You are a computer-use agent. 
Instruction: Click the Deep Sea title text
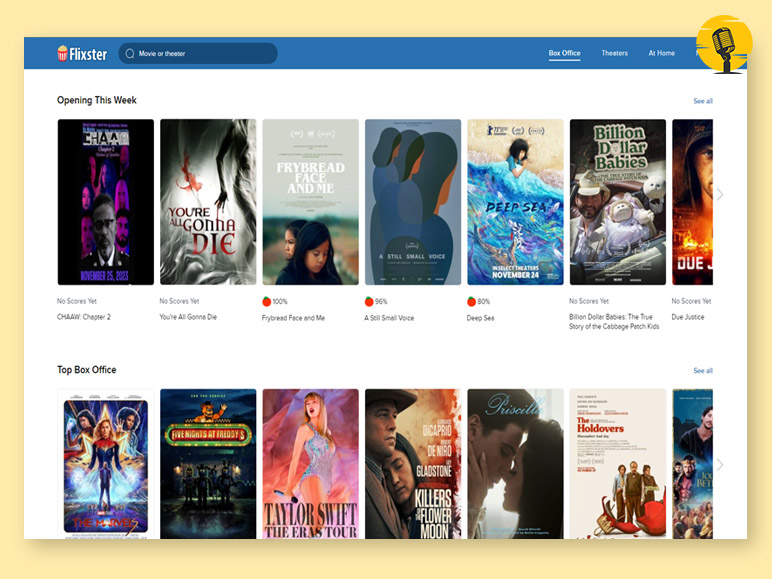click(481, 318)
